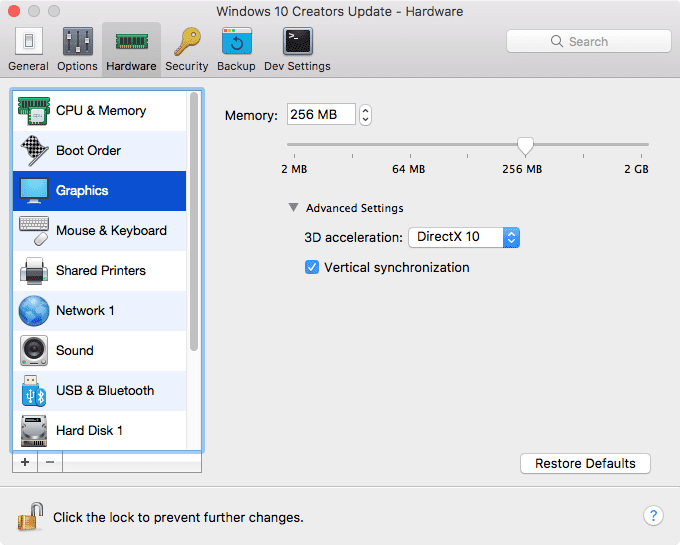Click the magnifier icon in Search
The height and width of the screenshot is (545, 680).
tap(557, 41)
